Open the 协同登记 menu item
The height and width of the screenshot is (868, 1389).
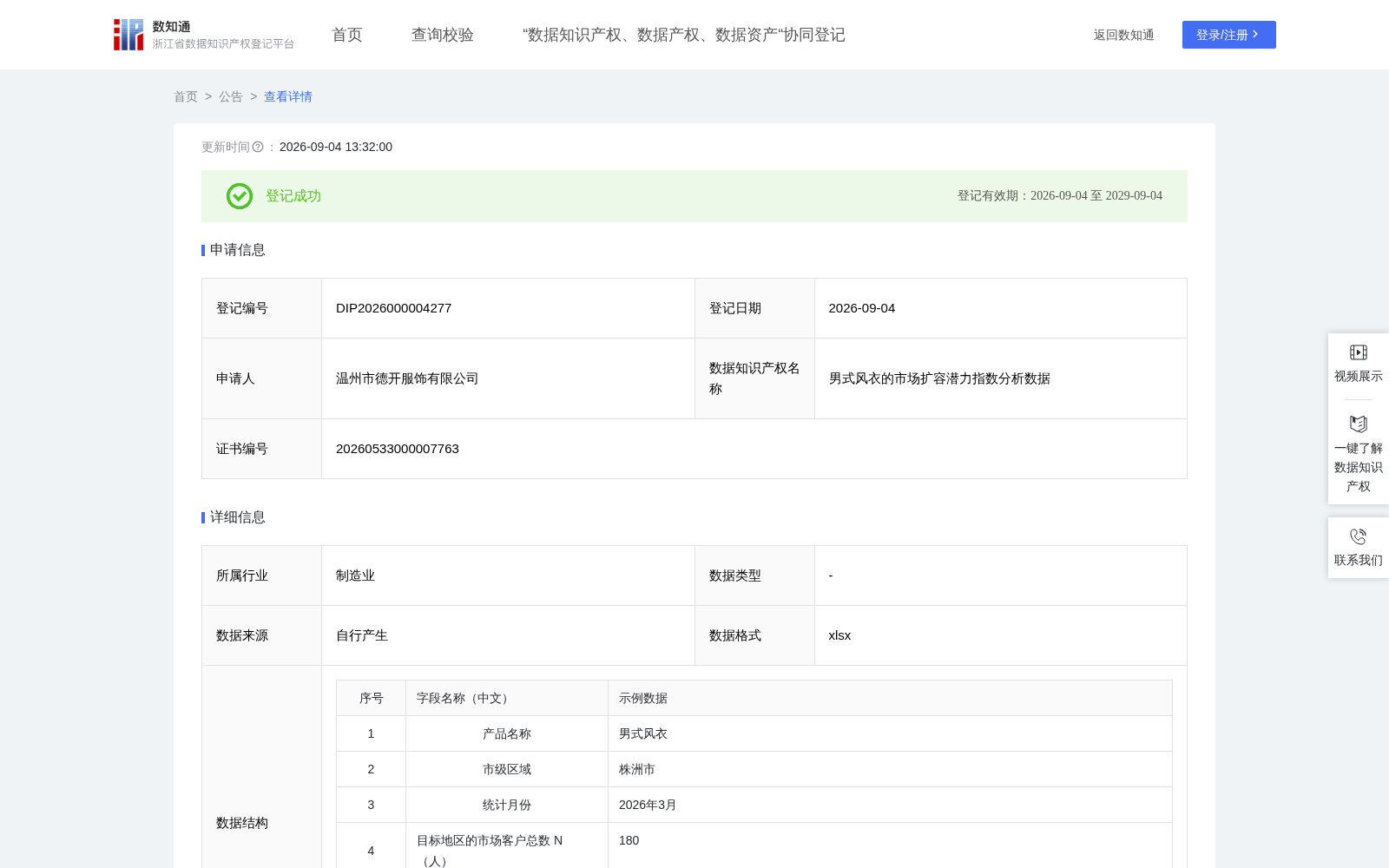pos(684,35)
